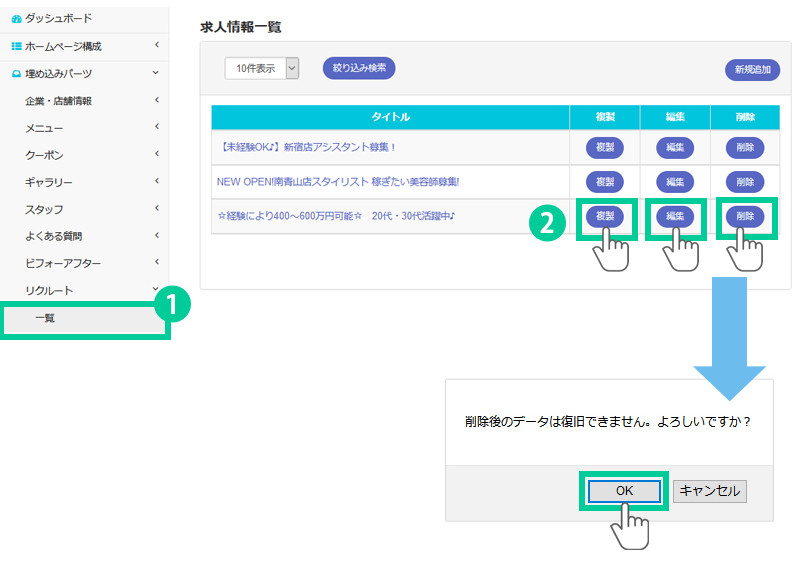Click the 新規追加 button
Viewport: 800px width, 572px height.
click(x=752, y=70)
